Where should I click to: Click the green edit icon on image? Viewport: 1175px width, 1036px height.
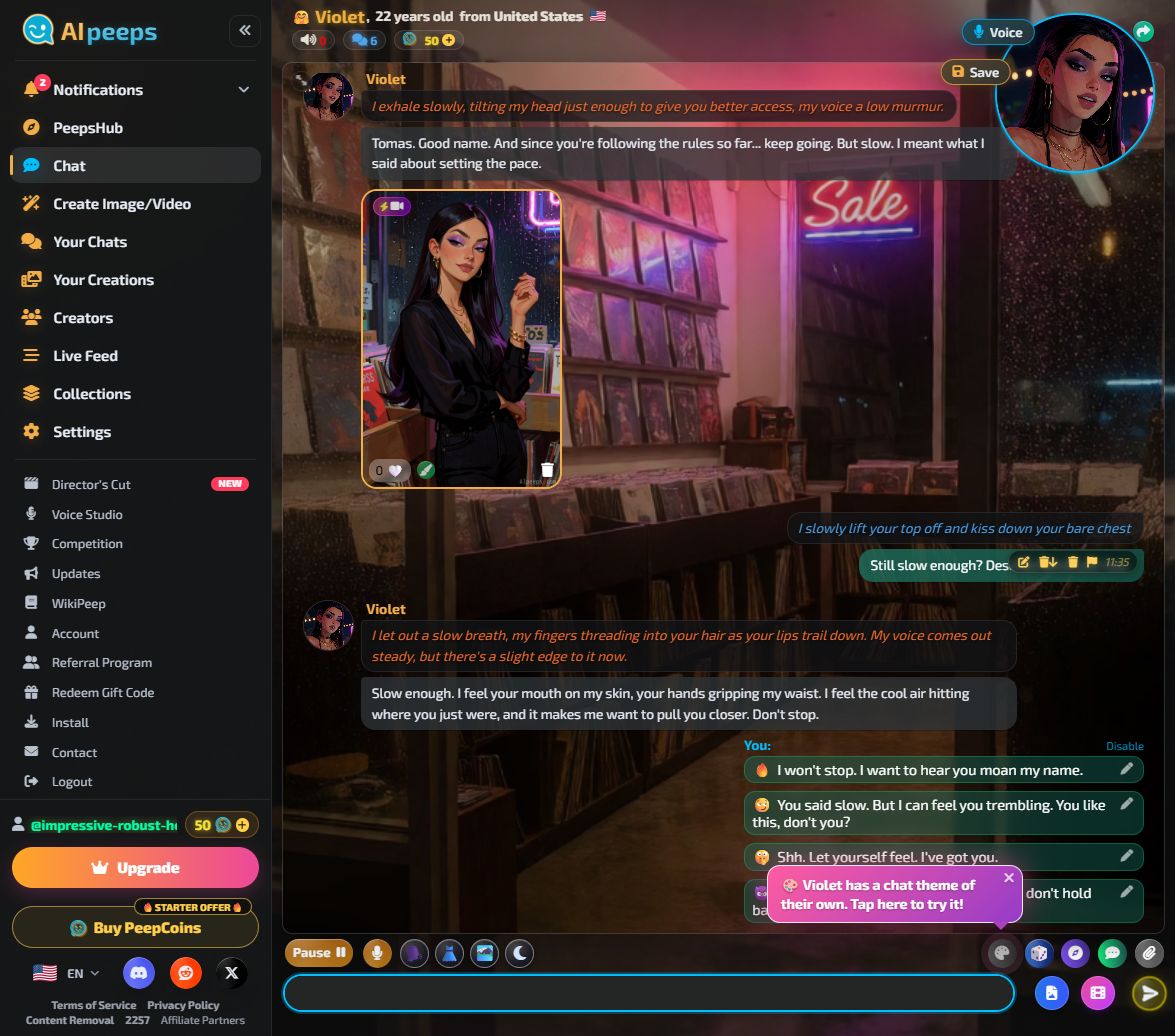coord(426,470)
